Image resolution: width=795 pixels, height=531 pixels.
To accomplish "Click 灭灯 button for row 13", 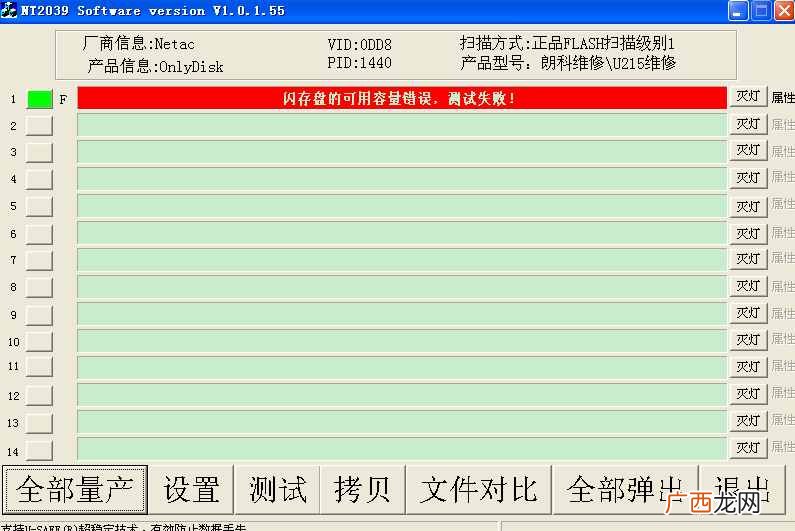I will pyautogui.click(x=748, y=421).
